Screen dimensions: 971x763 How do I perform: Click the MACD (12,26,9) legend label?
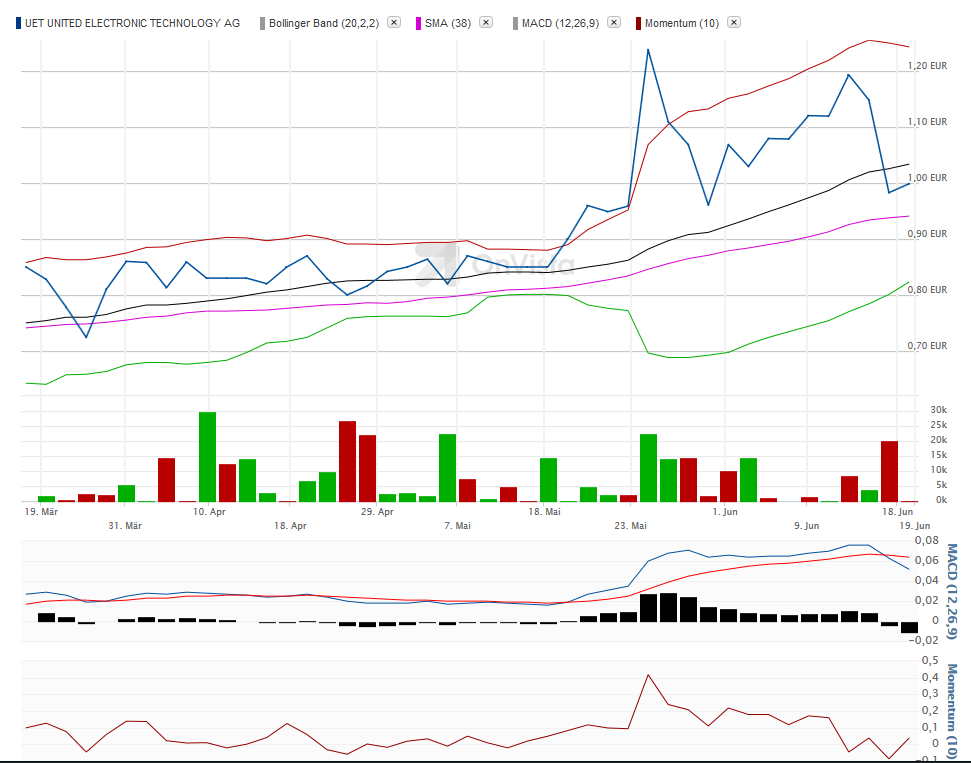[560, 24]
